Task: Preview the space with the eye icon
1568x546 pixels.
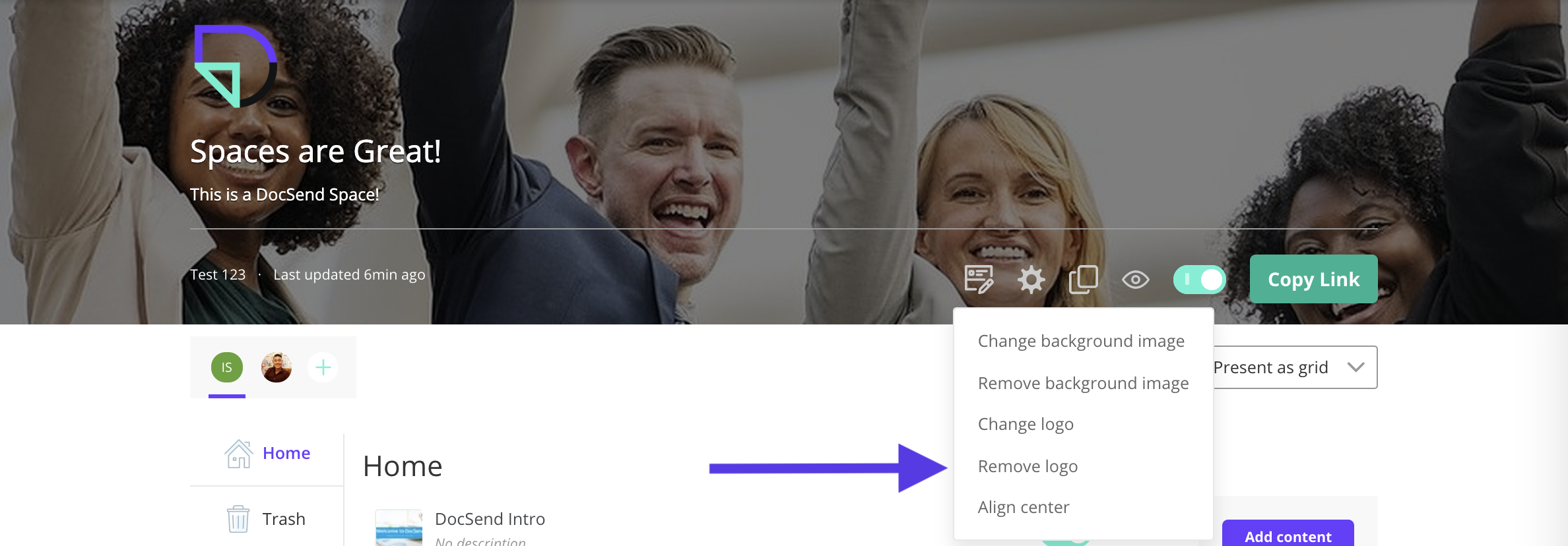Action: pyautogui.click(x=1136, y=280)
